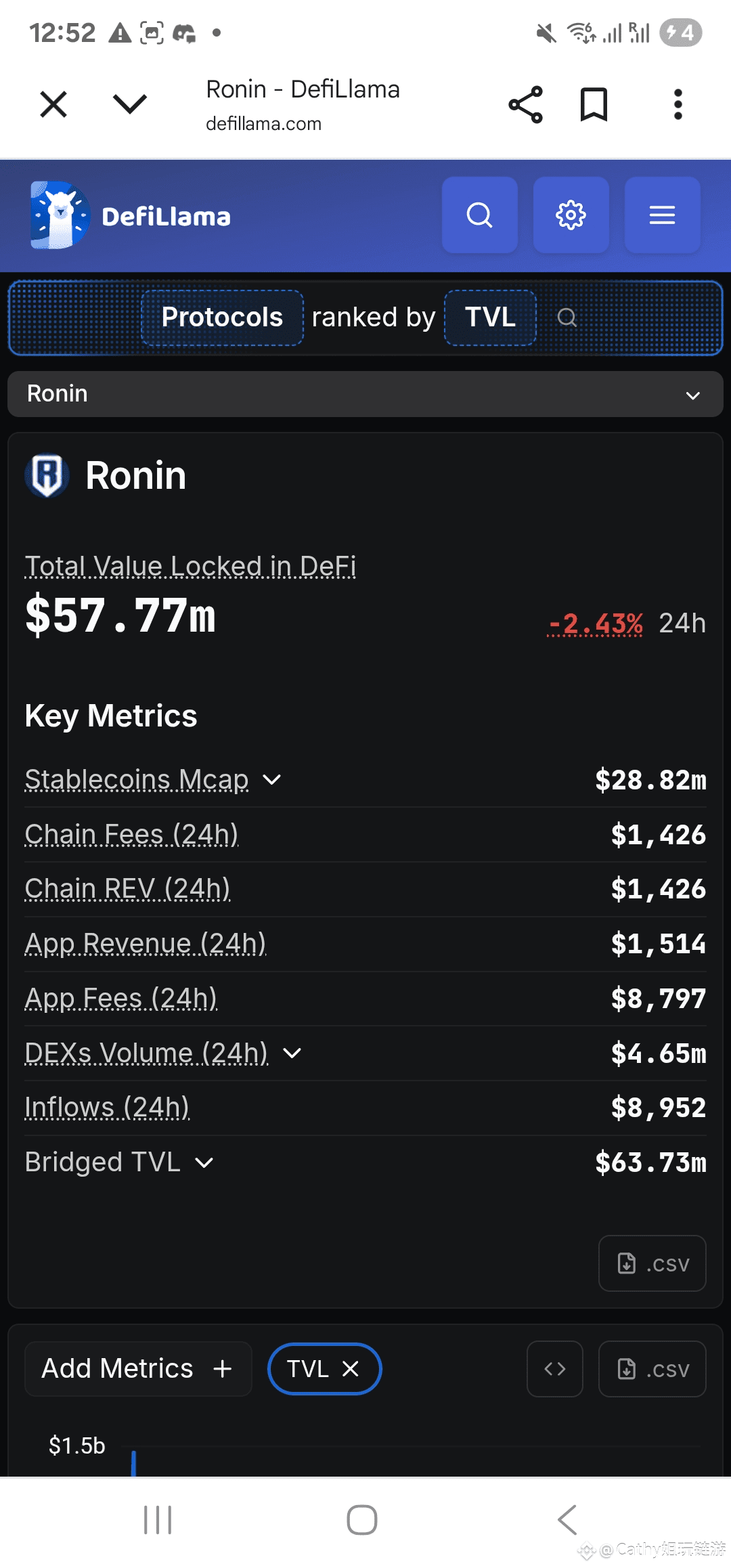Select the Protocols option in search bar
The image size is (731, 1568).
[222, 318]
